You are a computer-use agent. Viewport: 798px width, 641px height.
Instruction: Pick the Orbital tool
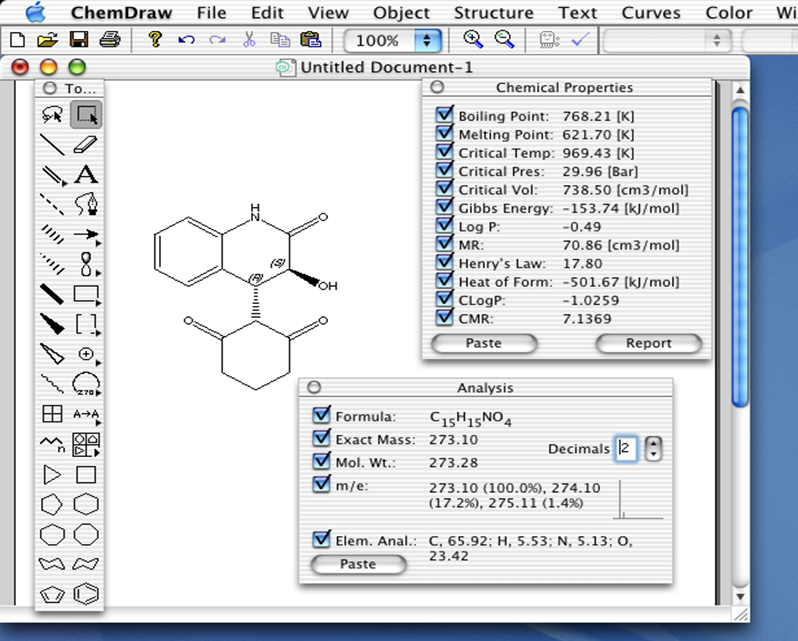click(x=86, y=264)
